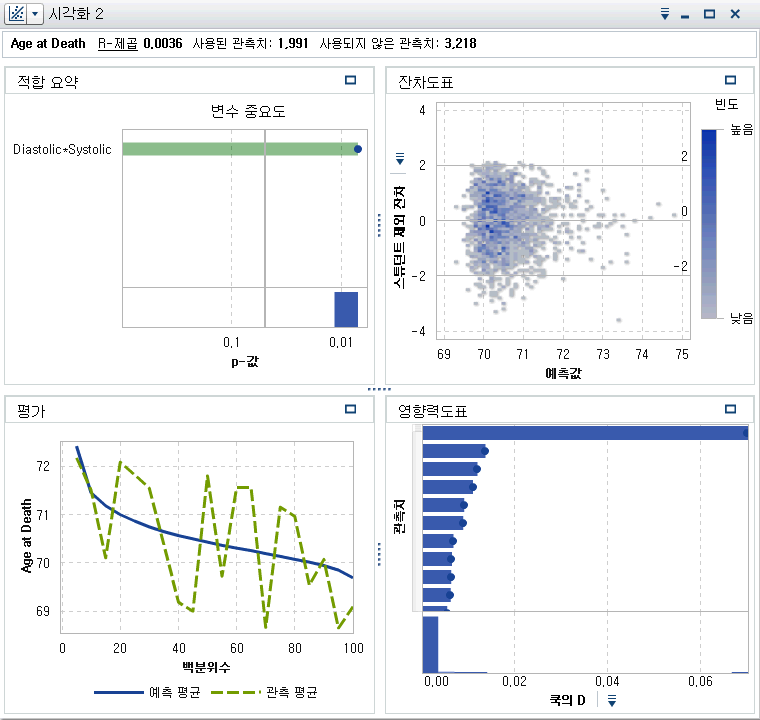
Task: Maximize the 적합 요약 panel
Action: (350, 81)
